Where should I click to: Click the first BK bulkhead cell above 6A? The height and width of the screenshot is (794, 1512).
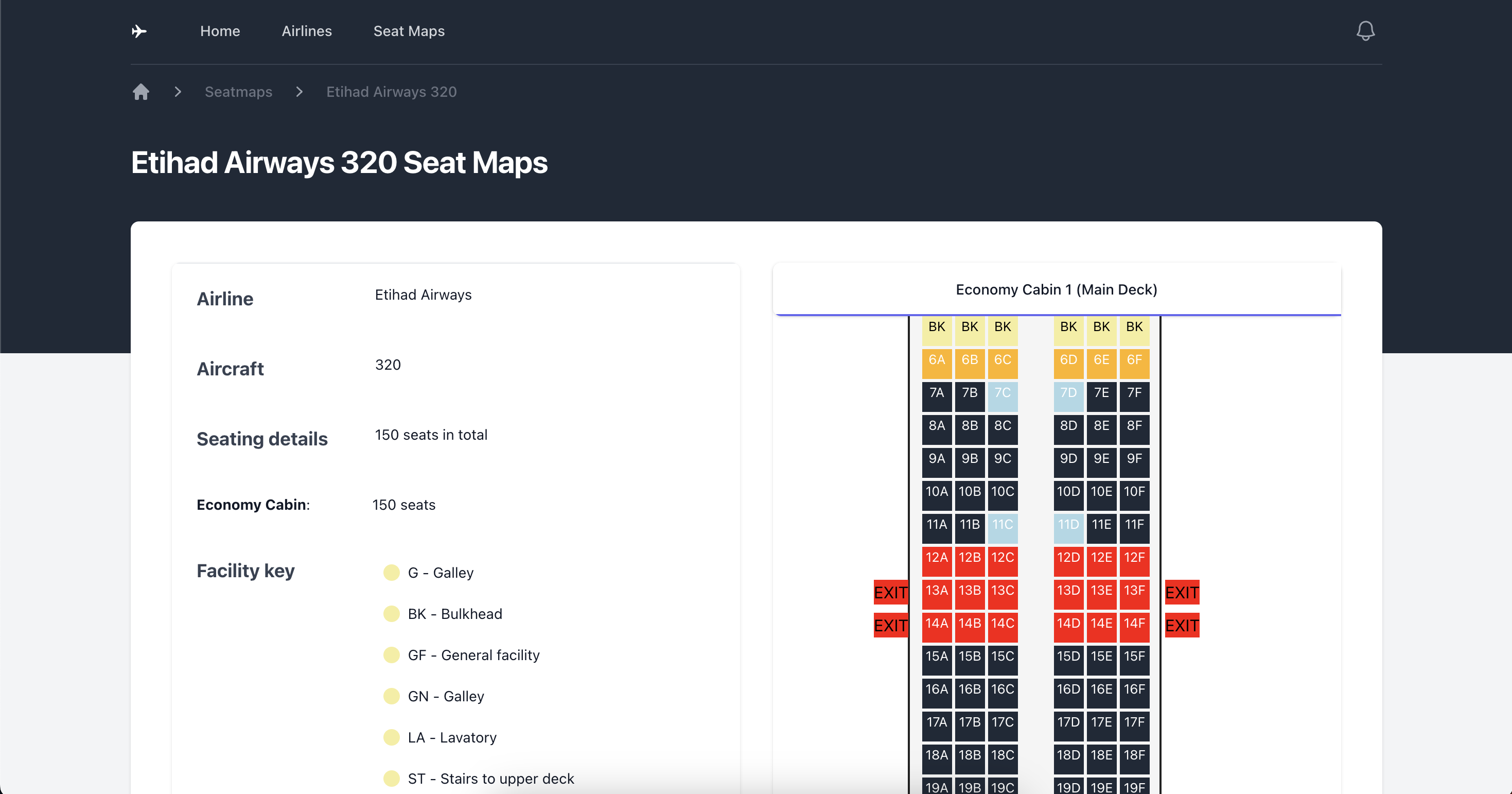click(x=937, y=331)
